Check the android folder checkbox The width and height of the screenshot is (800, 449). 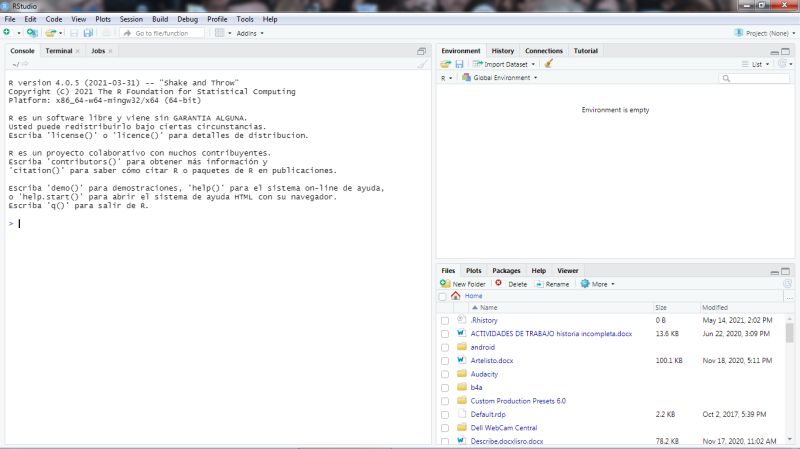445,347
